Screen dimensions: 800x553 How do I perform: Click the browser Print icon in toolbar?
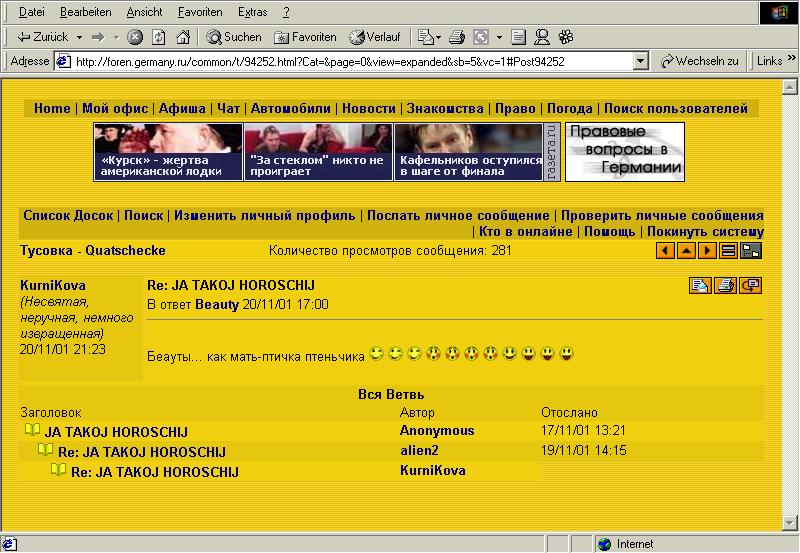pyautogui.click(x=457, y=37)
